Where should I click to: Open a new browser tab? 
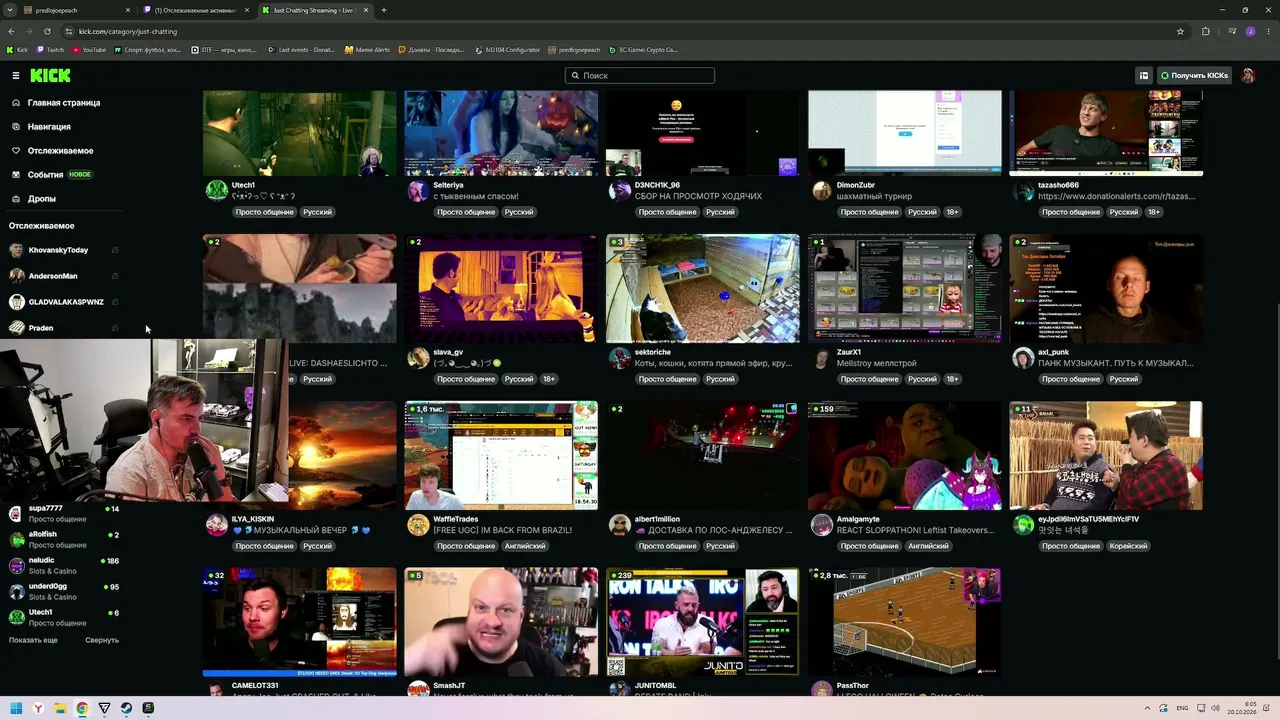point(384,10)
